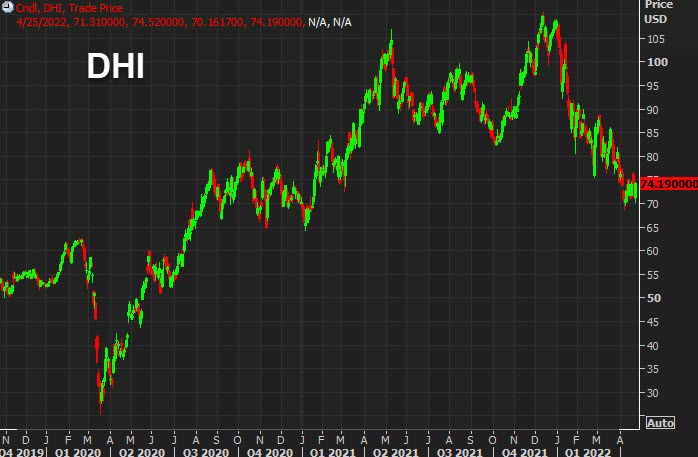Click the "N/A, N/A" text in the header

point(330,22)
